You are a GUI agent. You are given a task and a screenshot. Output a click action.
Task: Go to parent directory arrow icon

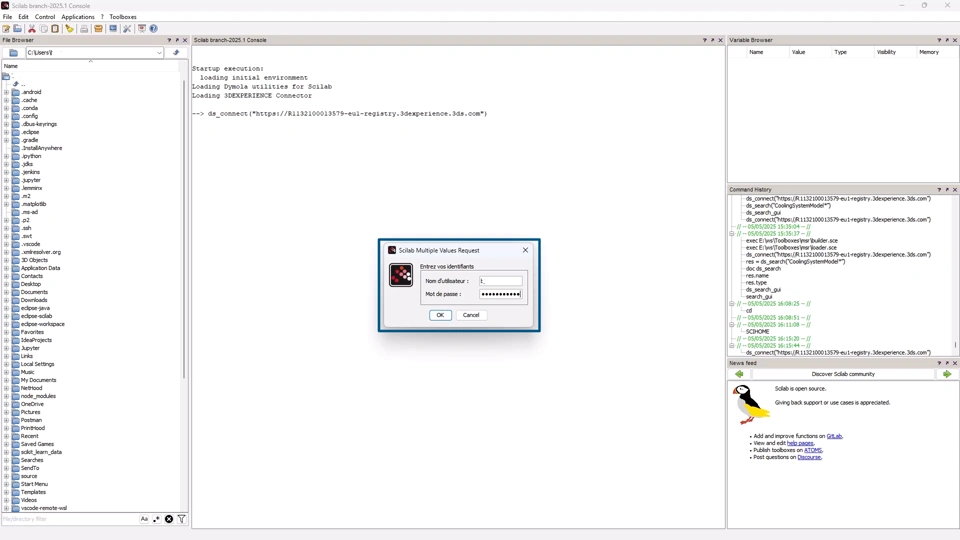click(176, 53)
